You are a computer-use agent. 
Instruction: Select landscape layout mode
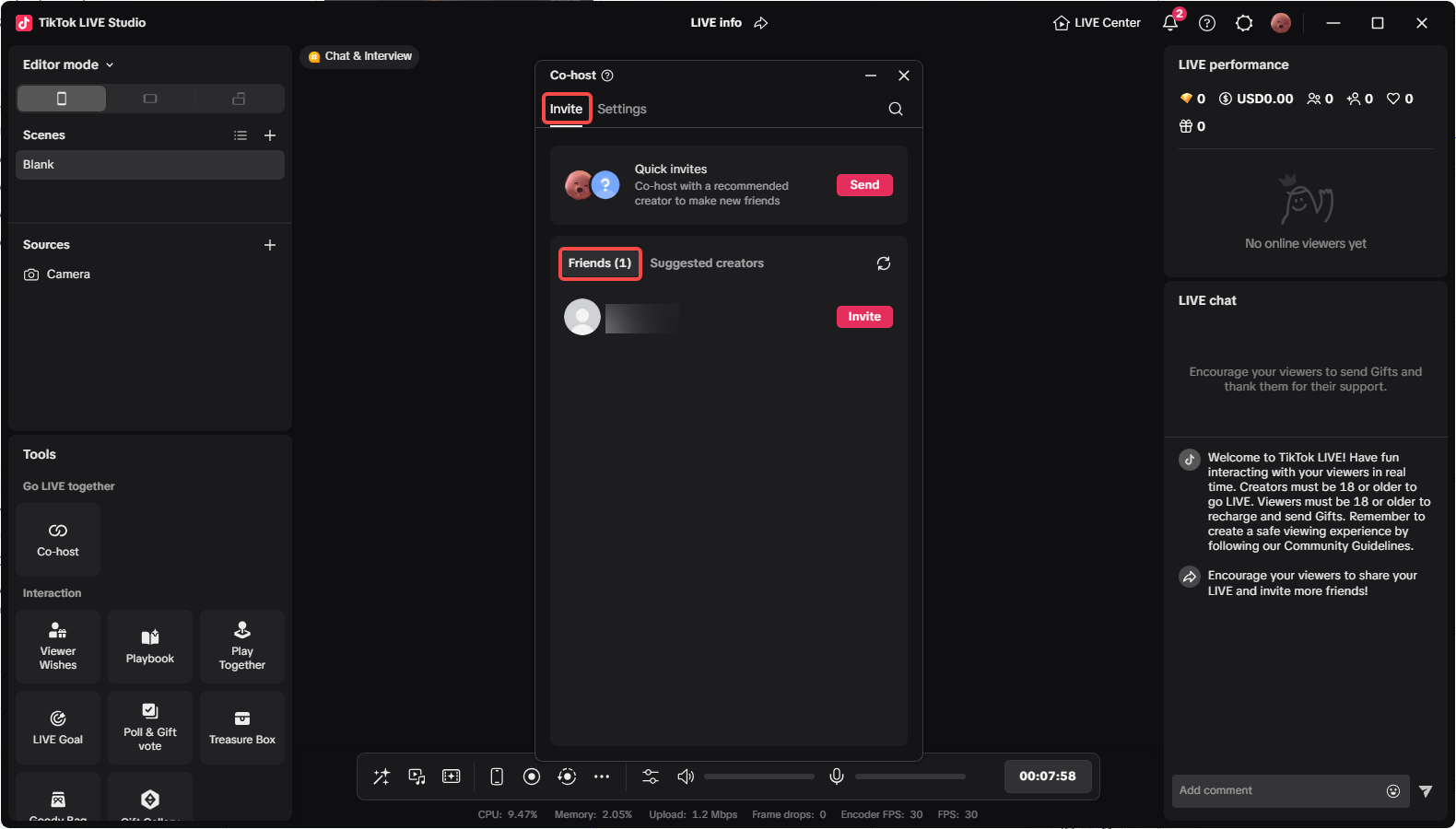(150, 99)
